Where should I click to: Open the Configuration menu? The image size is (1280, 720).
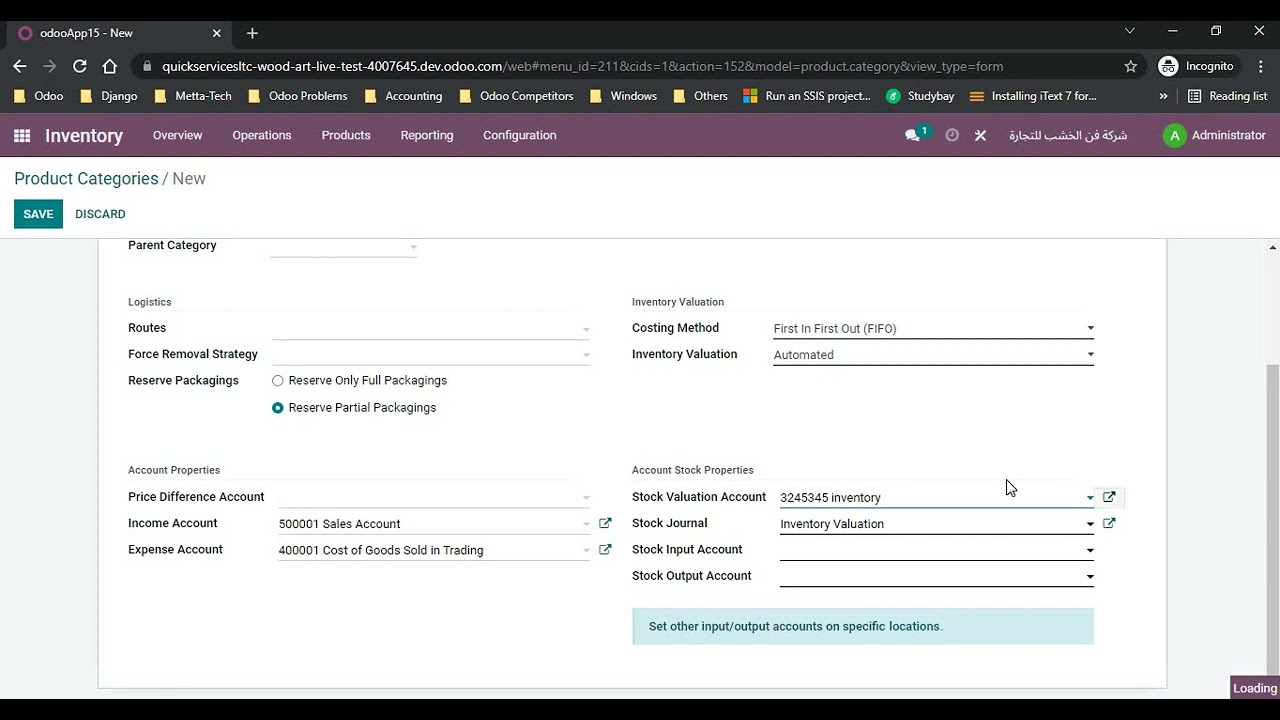pos(520,135)
